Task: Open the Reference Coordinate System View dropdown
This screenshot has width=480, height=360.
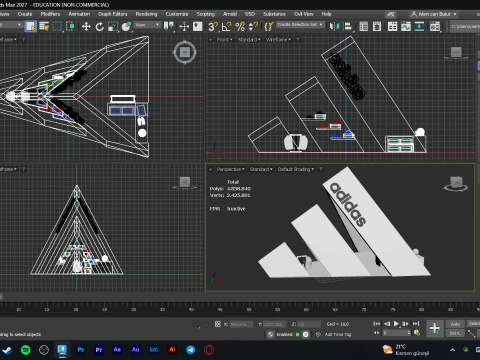Action: point(147,25)
